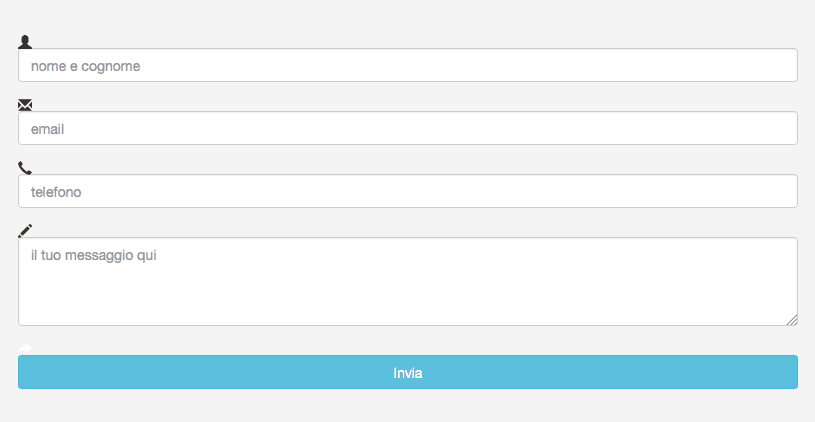Viewport: 815px width, 422px height.
Task: Click the person icon above name field
Action: pyautogui.click(x=25, y=41)
